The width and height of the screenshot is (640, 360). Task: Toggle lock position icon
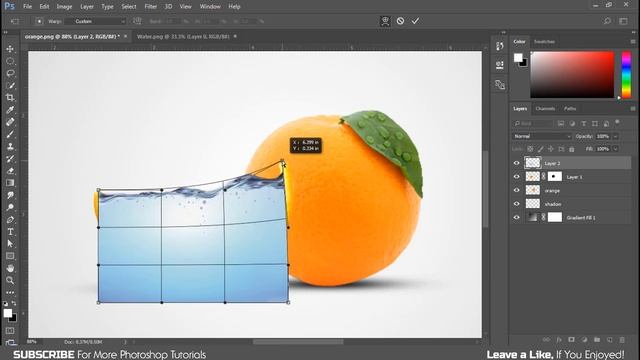[551, 149]
